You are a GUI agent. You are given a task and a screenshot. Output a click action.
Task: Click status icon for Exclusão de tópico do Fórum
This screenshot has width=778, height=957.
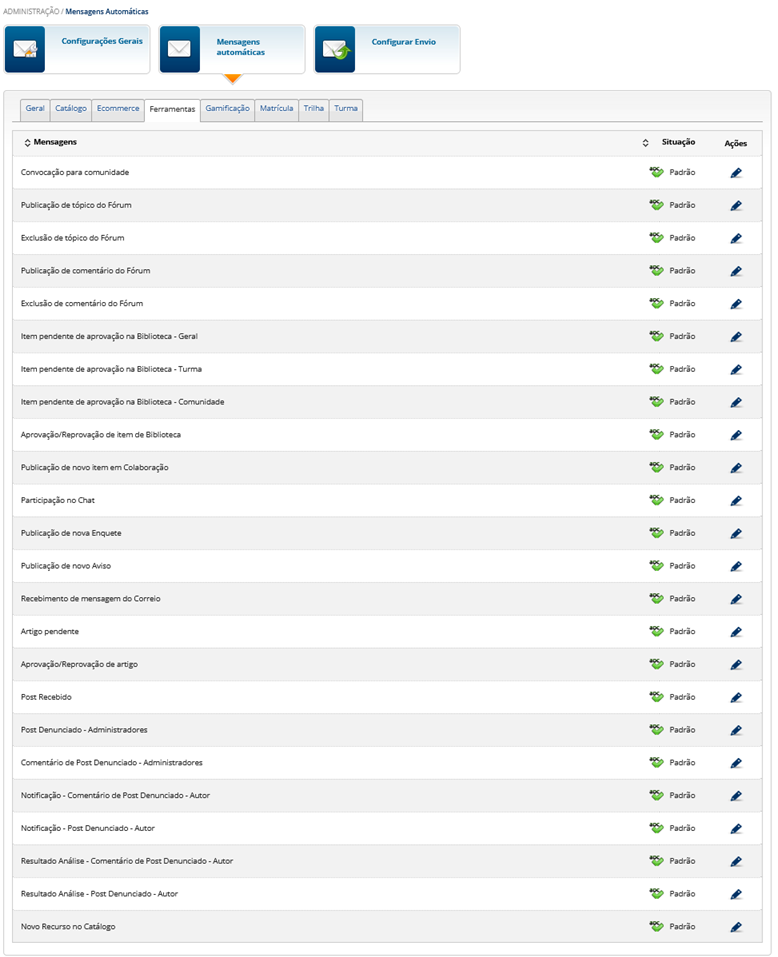click(656, 238)
